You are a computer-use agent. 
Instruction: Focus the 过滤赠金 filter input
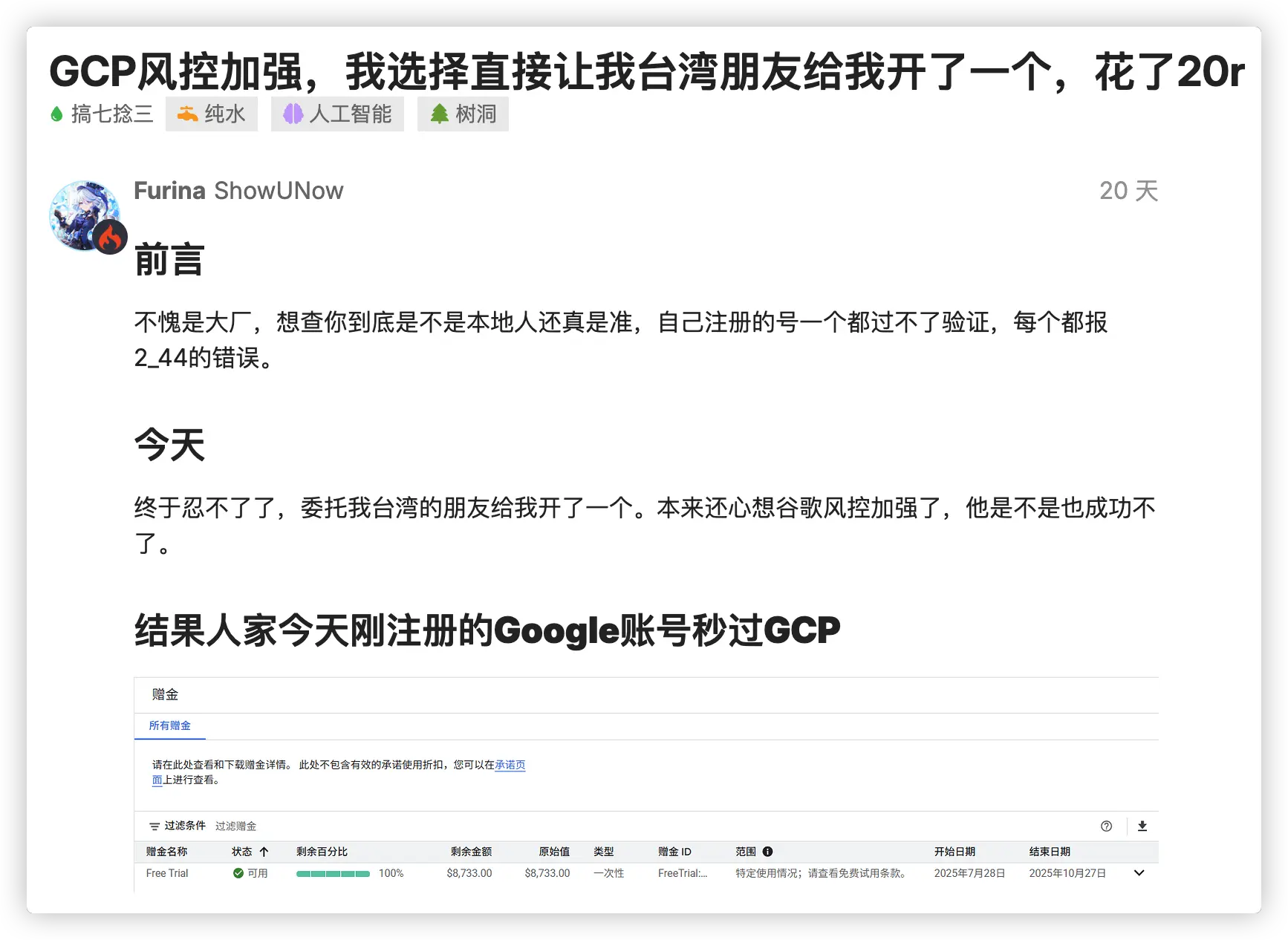point(236,826)
